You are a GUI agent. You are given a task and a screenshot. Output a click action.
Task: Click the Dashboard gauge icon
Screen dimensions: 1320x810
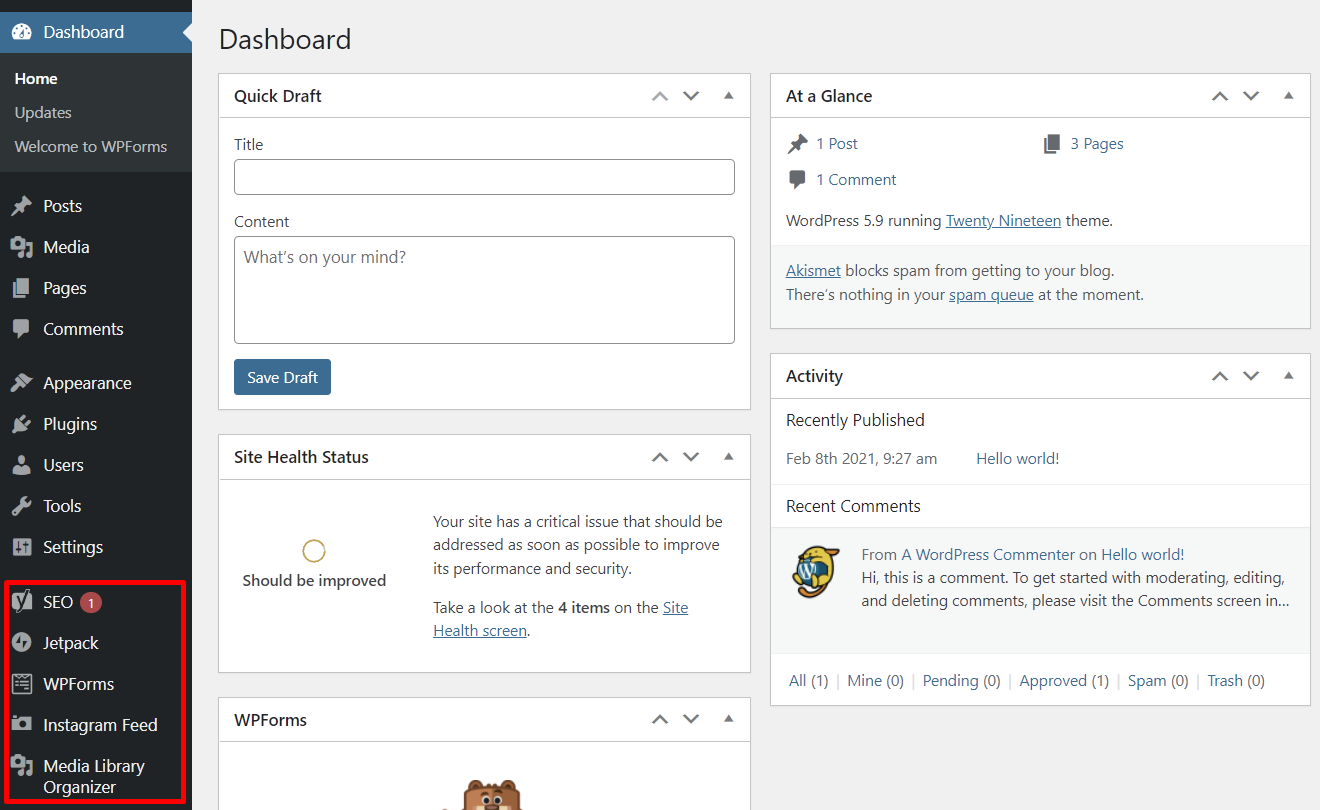(21, 32)
